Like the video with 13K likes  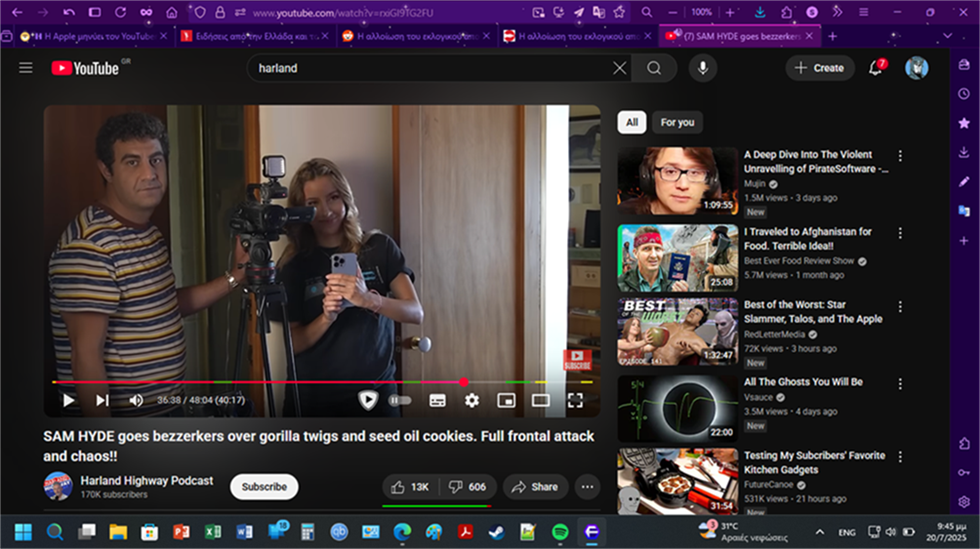pyautogui.click(x=411, y=486)
